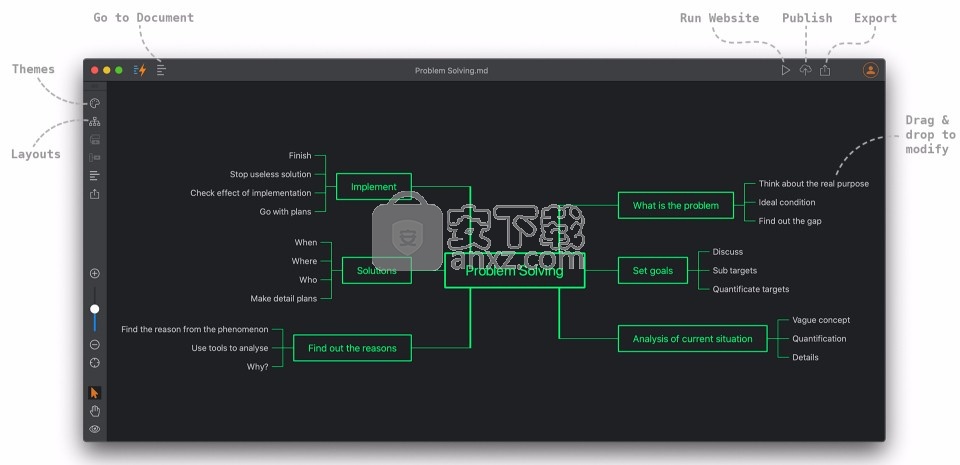Select the Find out the reasons node
960x465 pixels.
pyautogui.click(x=352, y=348)
